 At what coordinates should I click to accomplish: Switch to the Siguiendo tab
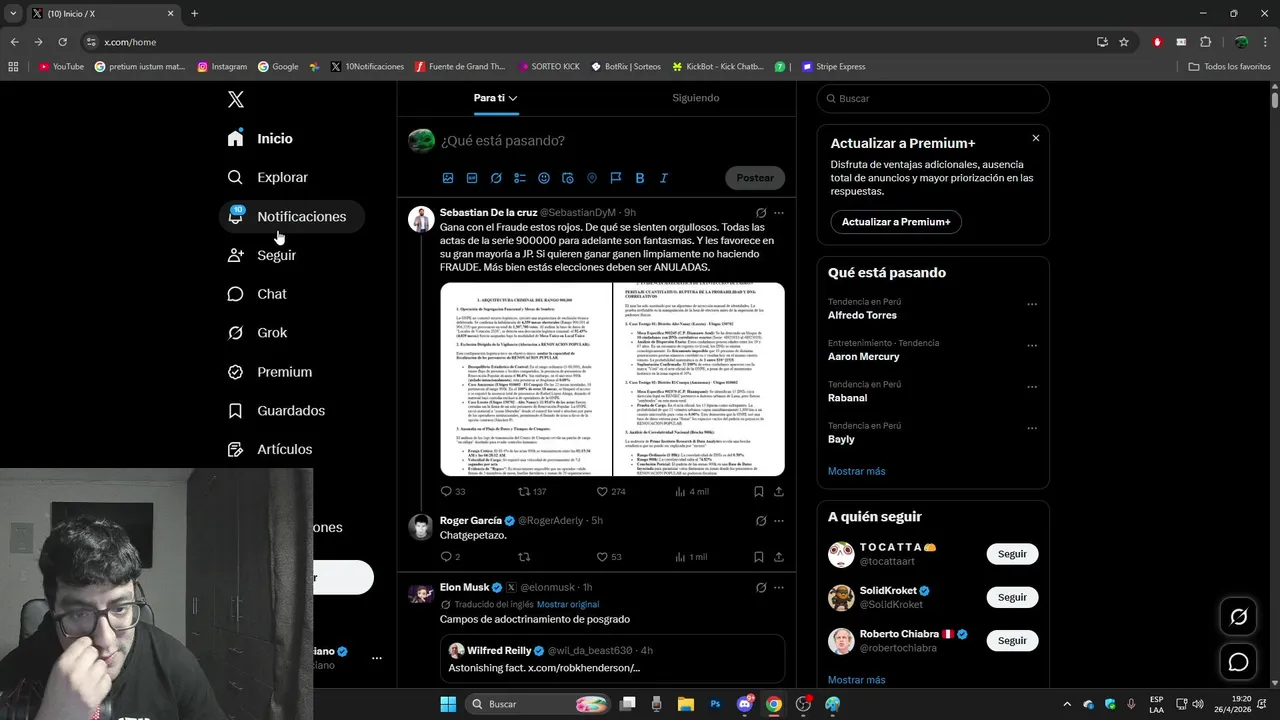(695, 98)
